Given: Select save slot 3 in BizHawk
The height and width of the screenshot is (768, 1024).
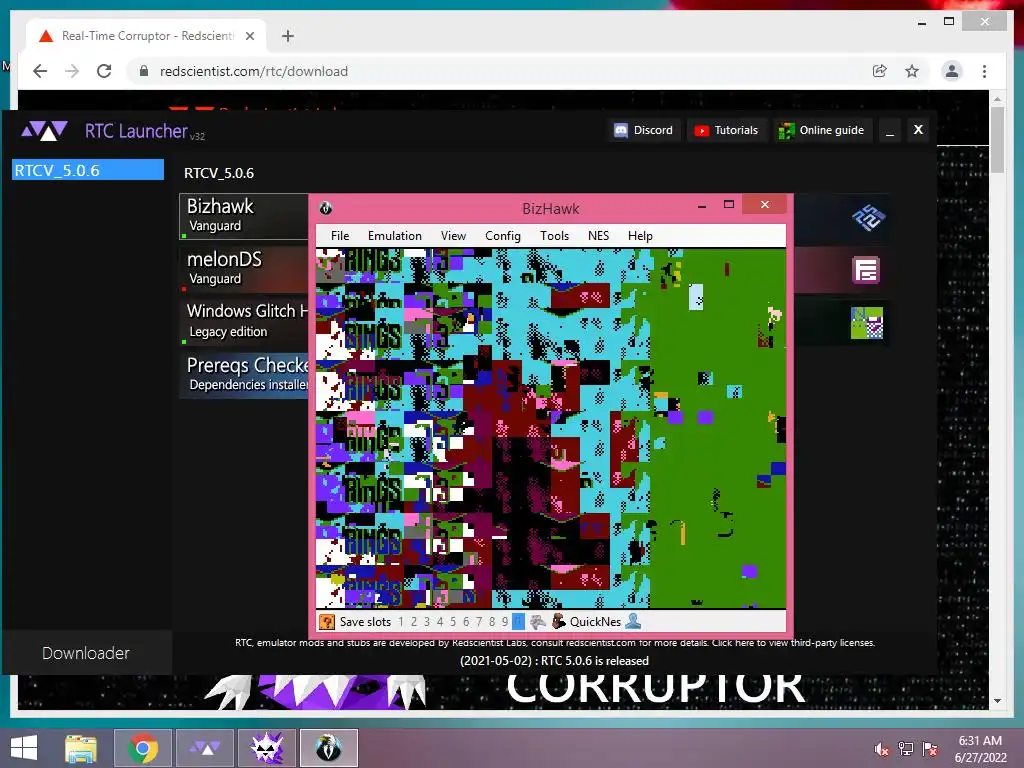Looking at the screenshot, I should pos(427,622).
